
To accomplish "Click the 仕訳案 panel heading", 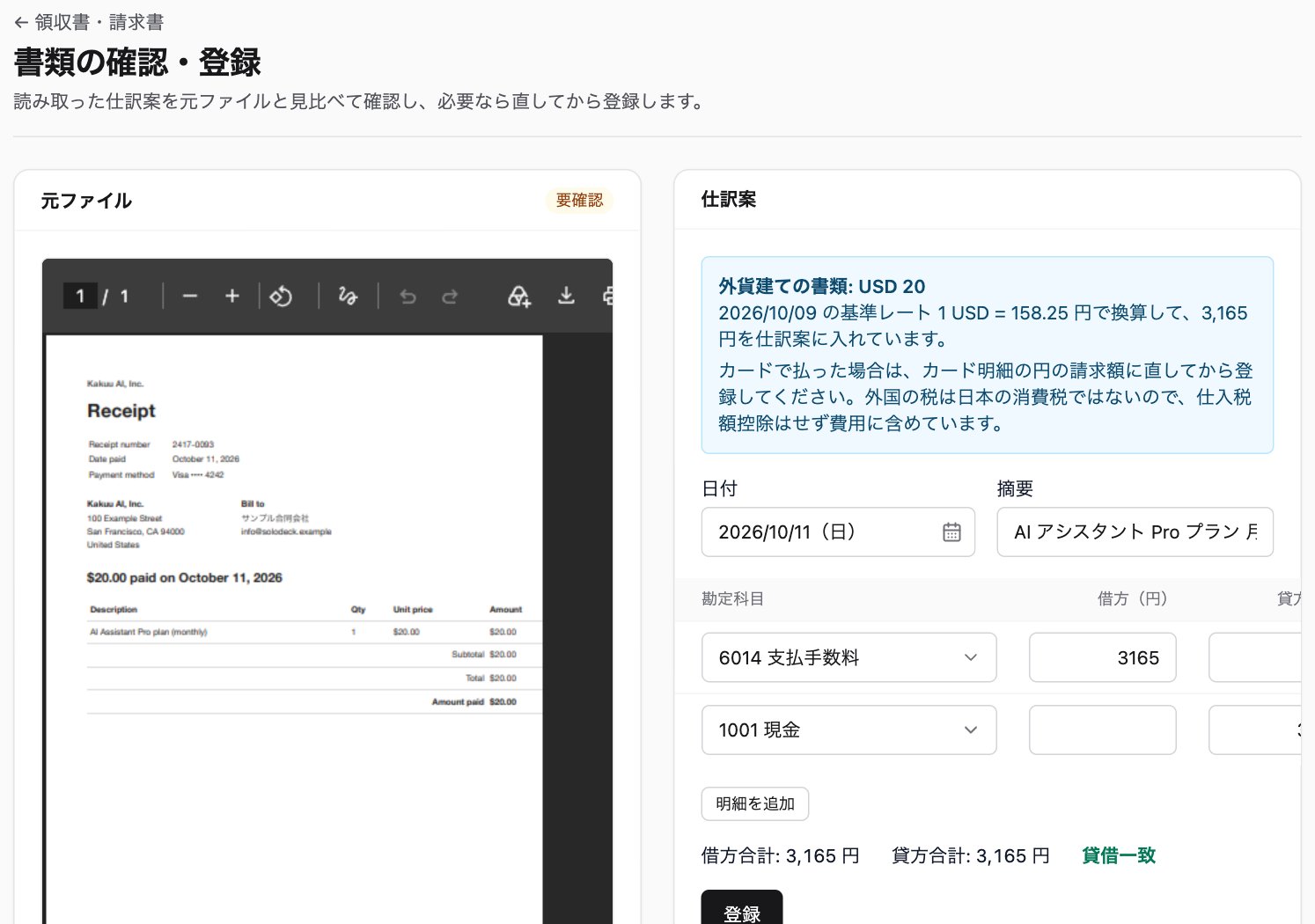I will [729, 200].
